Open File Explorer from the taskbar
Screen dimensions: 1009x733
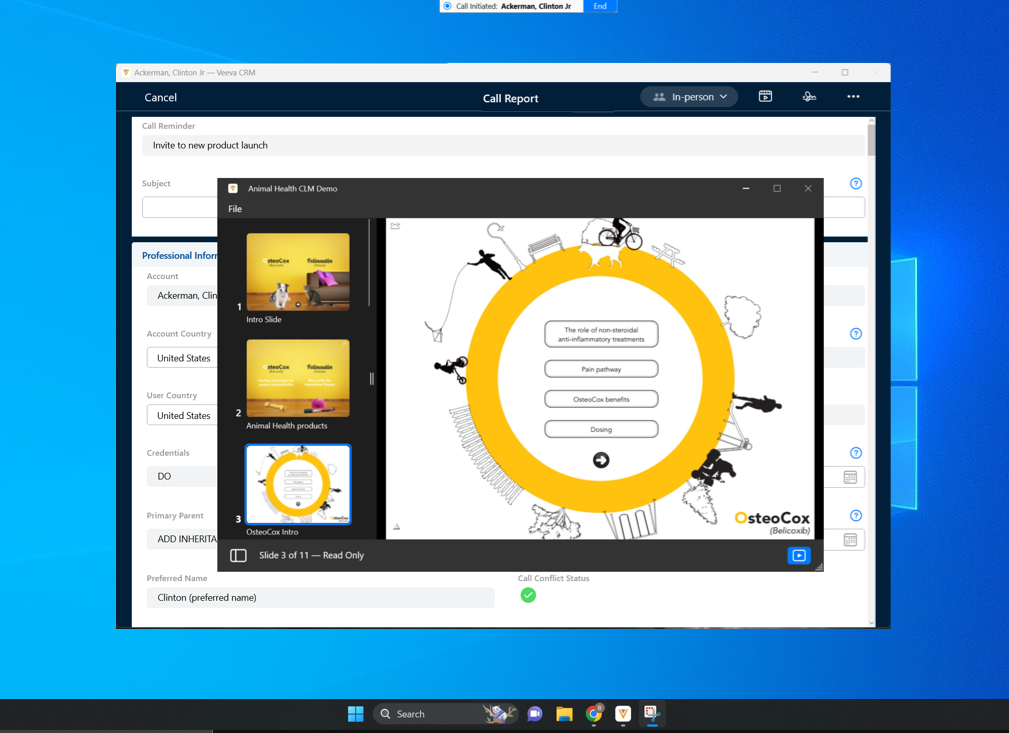point(564,714)
